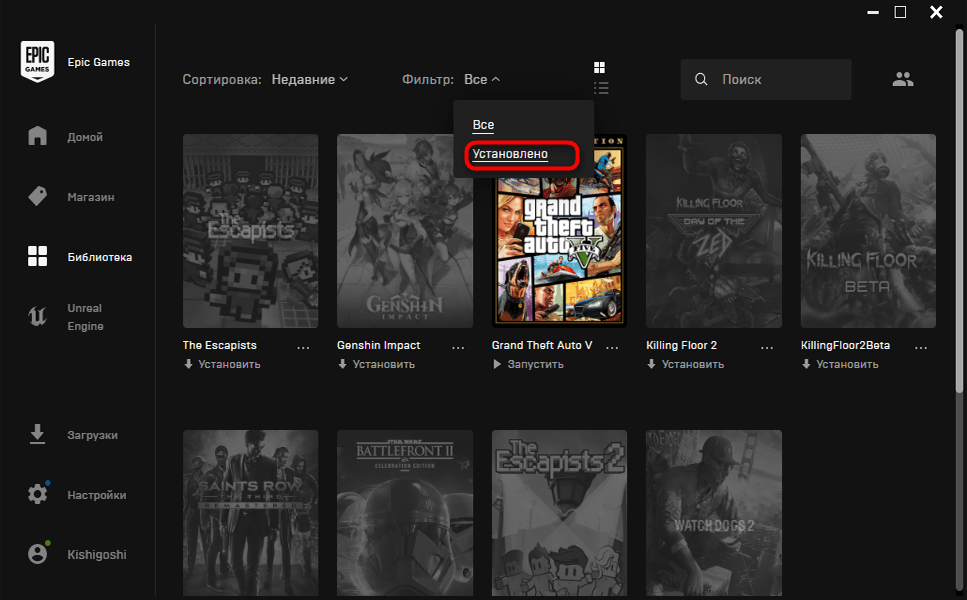The height and width of the screenshot is (600, 967).
Task: Open the Загрузки downloads arrow icon
Action: coord(38,434)
